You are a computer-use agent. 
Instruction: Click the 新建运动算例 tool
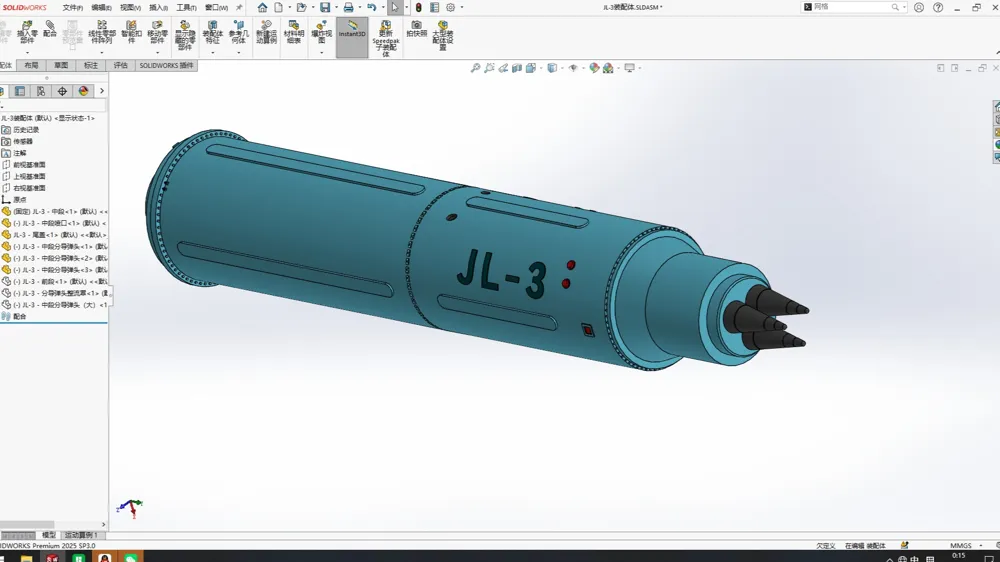tap(267, 33)
